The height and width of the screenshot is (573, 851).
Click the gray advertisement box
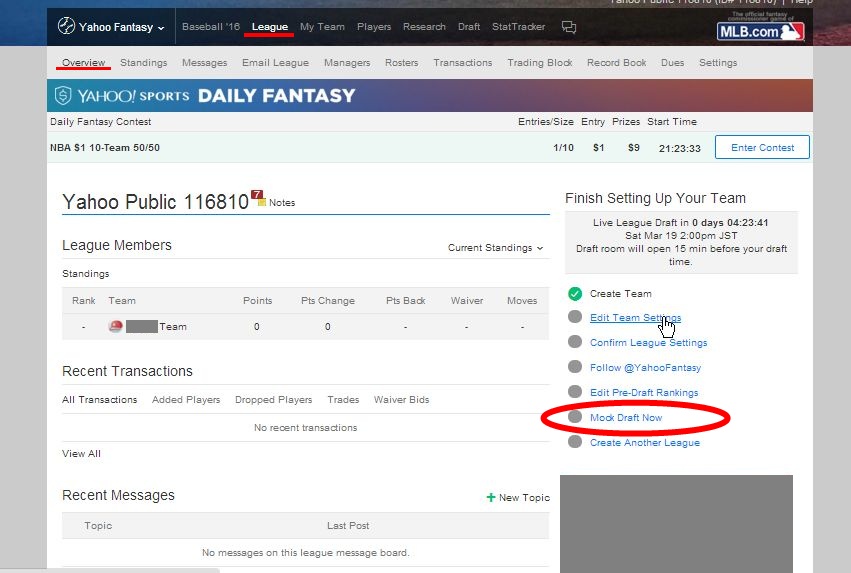coord(676,524)
